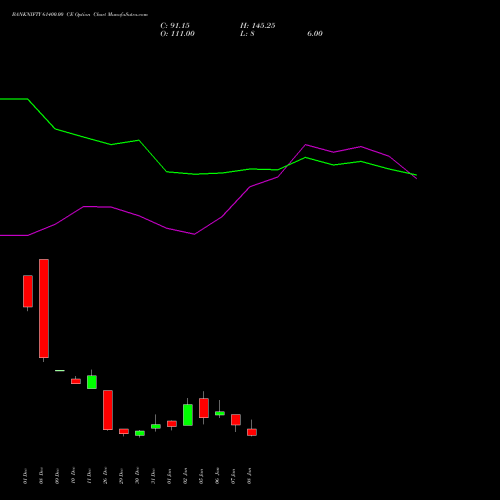Select the green candle for 11 Dec
Viewport: 500px width, 500px height.
[92, 382]
